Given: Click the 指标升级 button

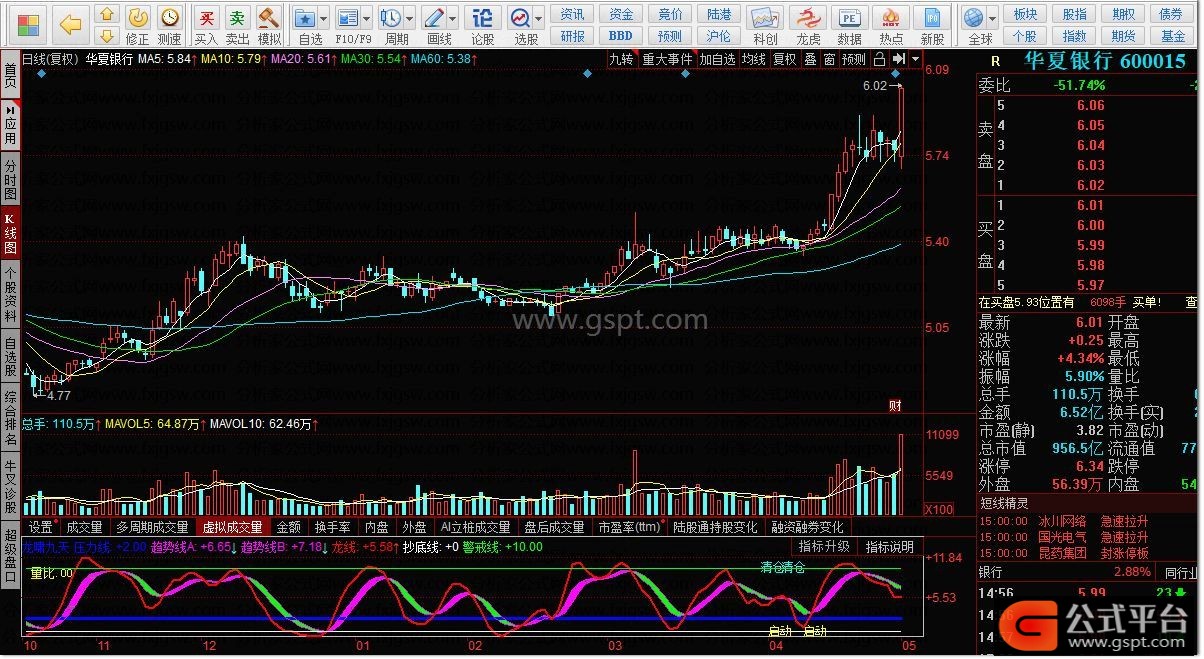Looking at the screenshot, I should (x=824, y=547).
